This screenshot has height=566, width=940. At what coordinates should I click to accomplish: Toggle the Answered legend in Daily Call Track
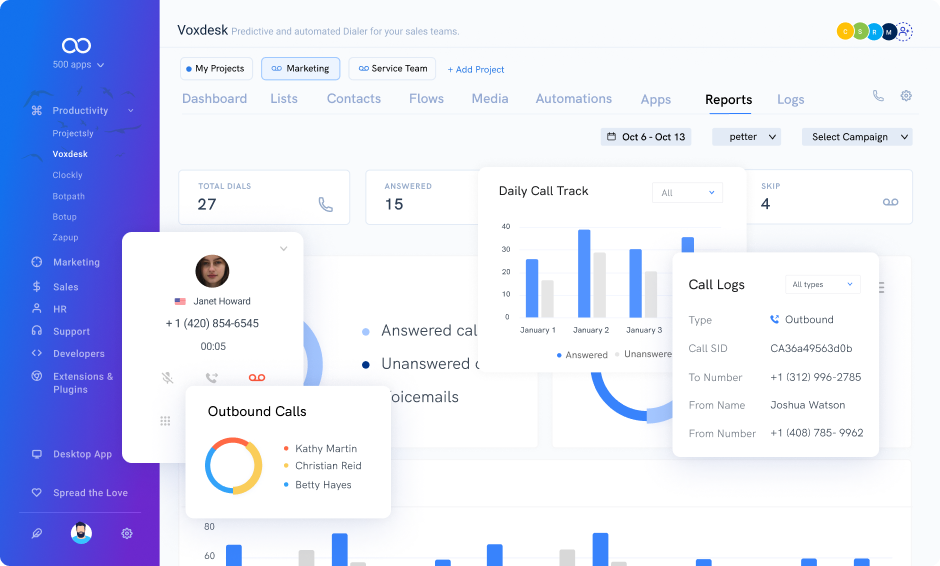(x=581, y=355)
